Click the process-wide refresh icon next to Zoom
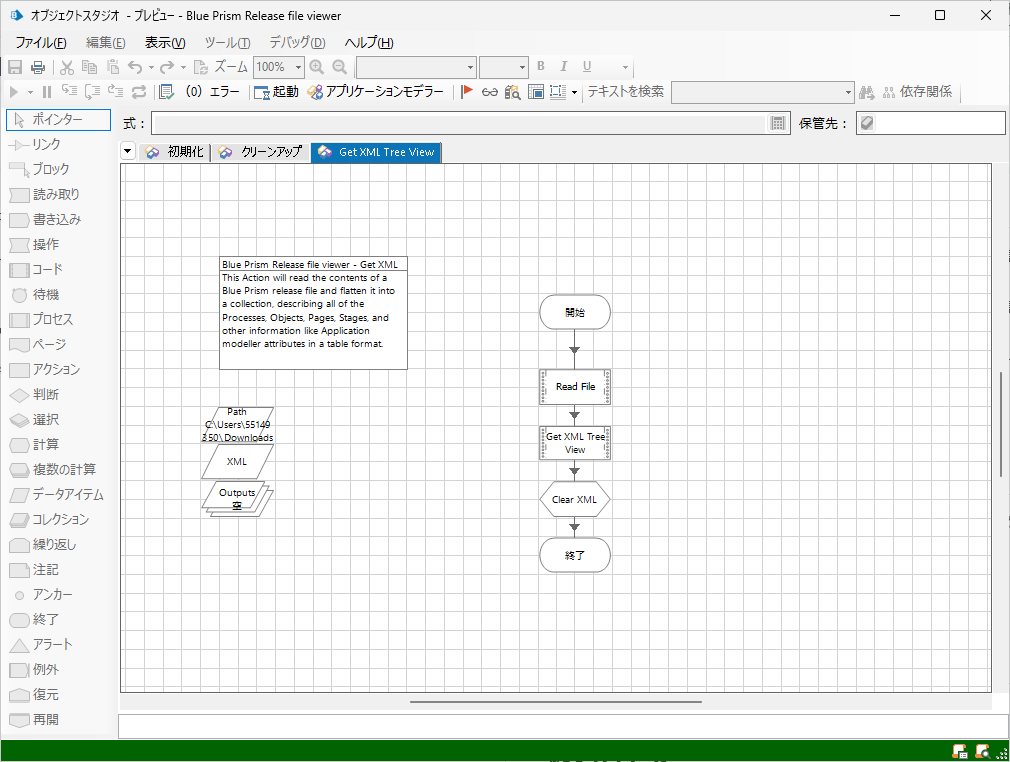 point(200,67)
